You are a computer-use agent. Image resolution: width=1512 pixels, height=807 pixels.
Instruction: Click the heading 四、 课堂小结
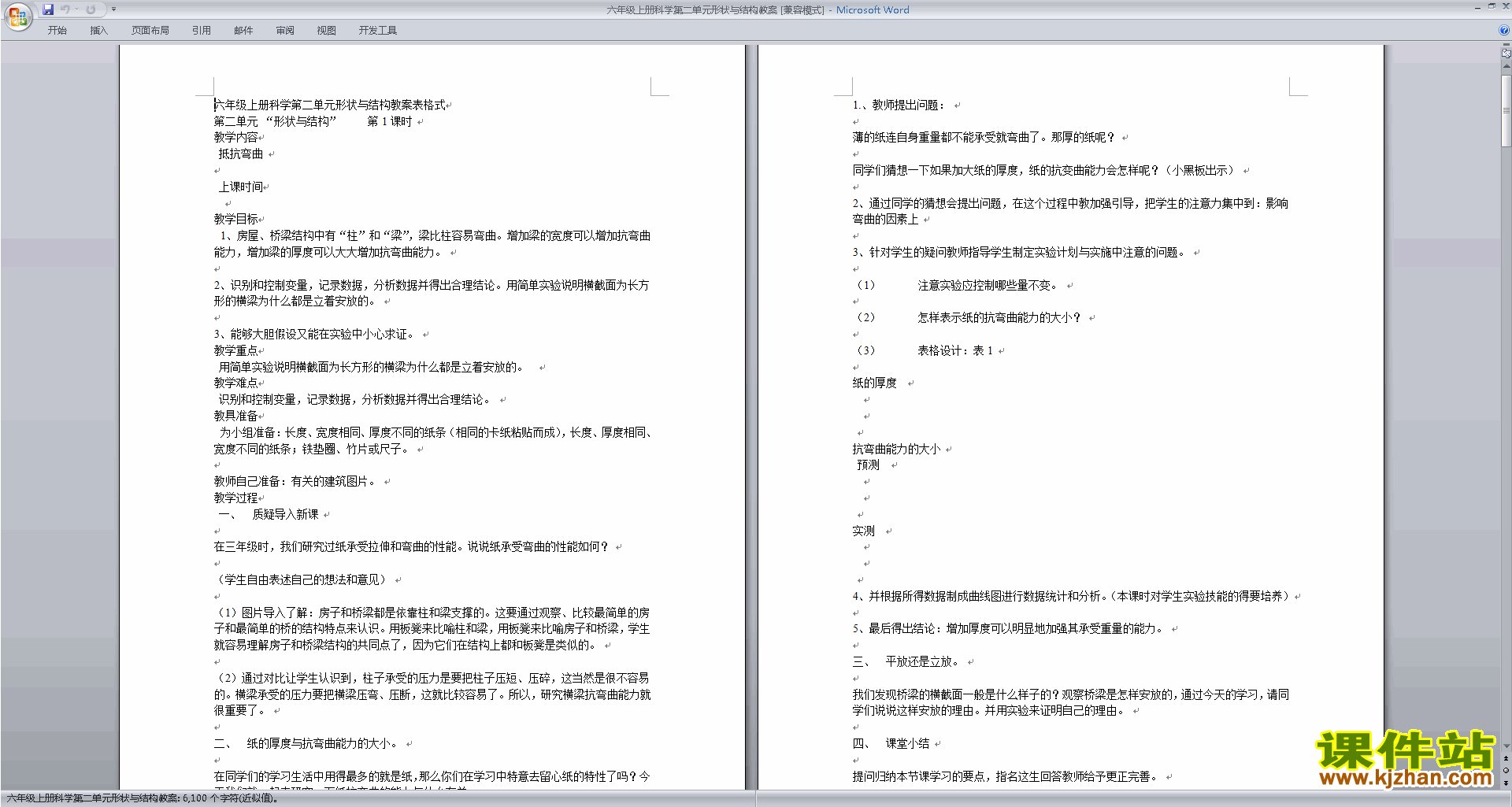(891, 743)
